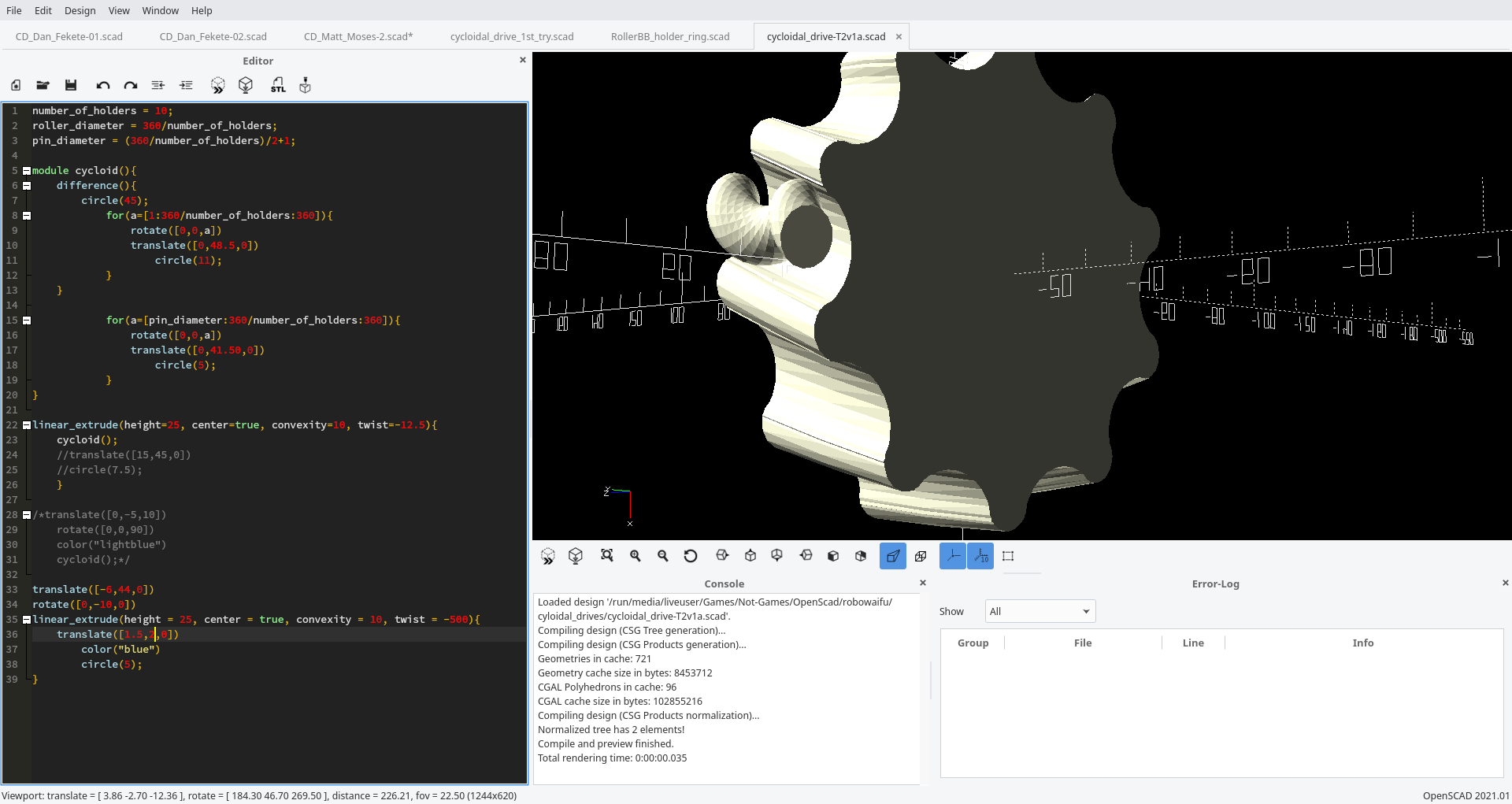Sort Error-Log by Group column
The width and height of the screenshot is (1512, 804).
pos(973,643)
